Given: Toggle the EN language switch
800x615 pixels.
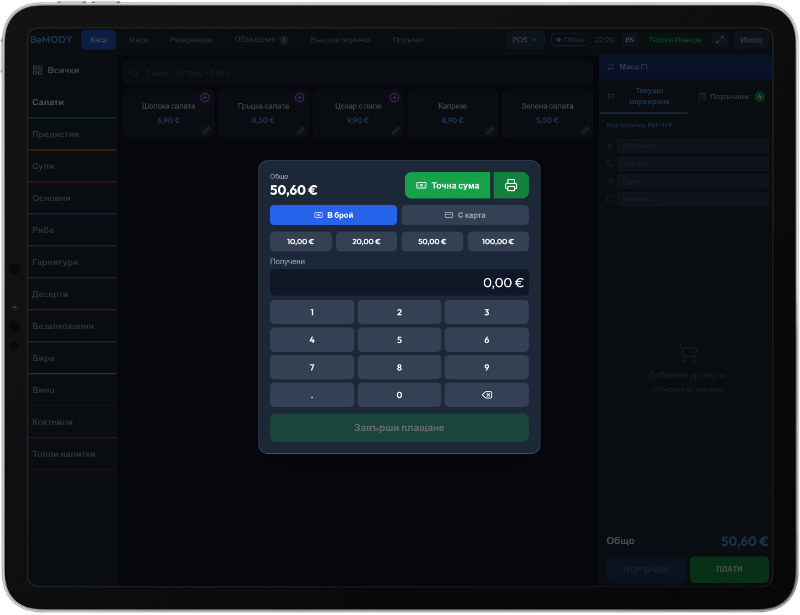Looking at the screenshot, I should click(x=630, y=40).
